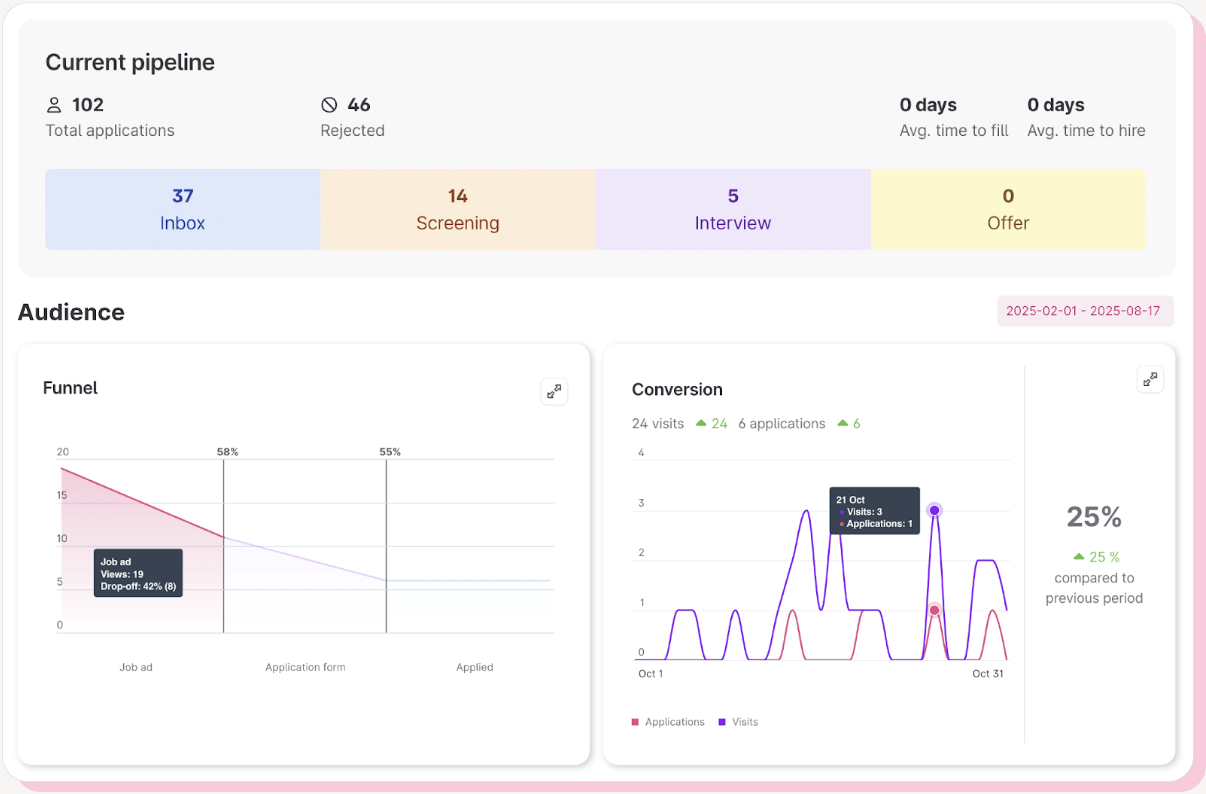Expand the Funnel chart to fullscreen

[x=554, y=392]
